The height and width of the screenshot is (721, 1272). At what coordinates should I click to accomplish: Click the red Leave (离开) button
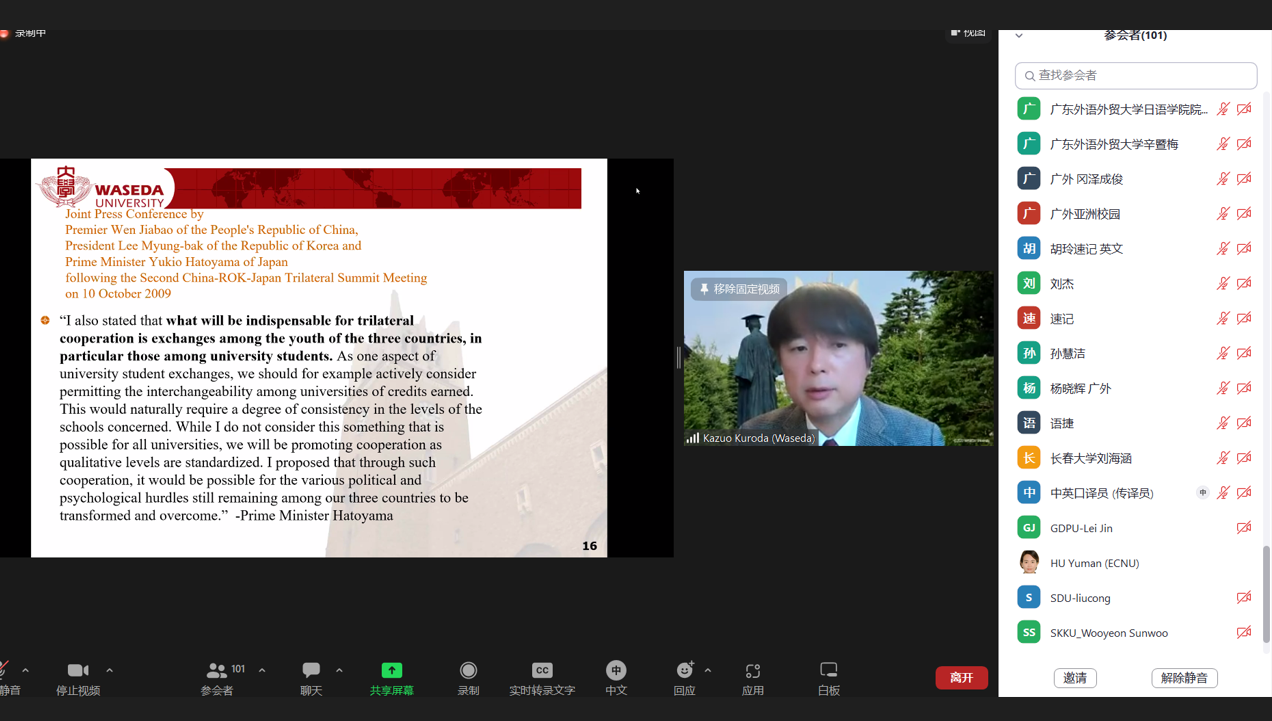[961, 678]
